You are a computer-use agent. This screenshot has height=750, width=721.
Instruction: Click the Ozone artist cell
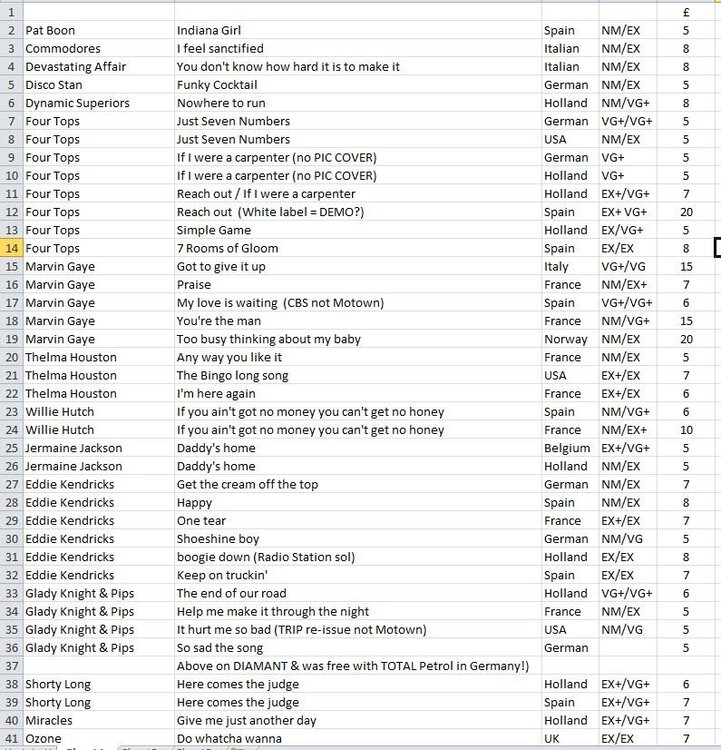99,739
